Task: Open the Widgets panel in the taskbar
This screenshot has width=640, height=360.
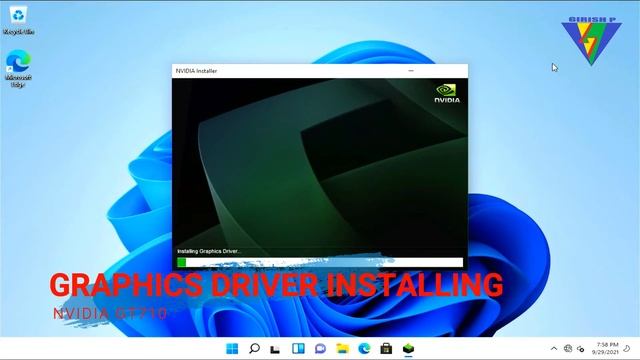Action: (298, 349)
